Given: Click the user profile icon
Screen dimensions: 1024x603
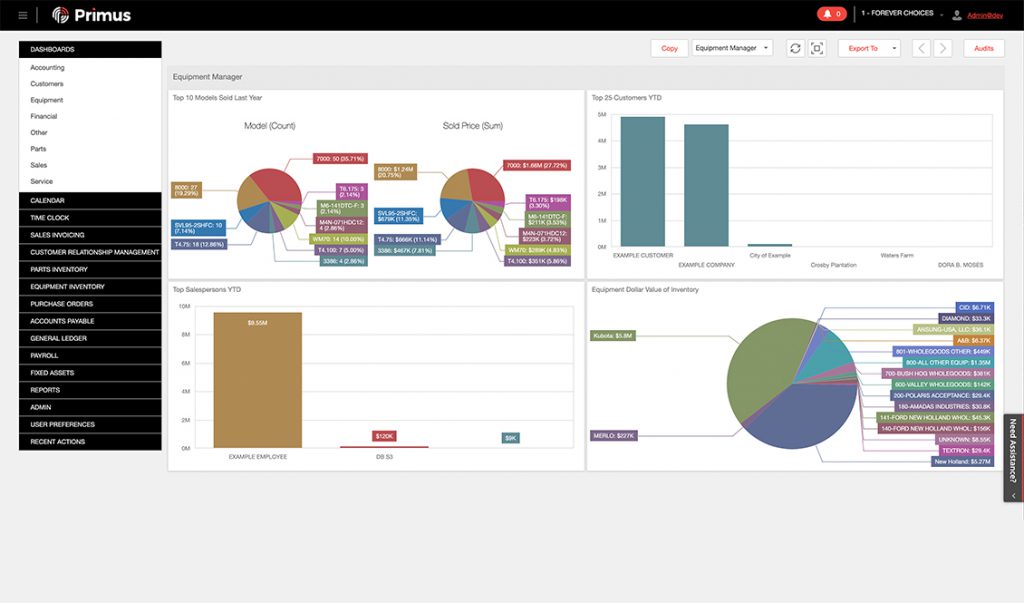Looking at the screenshot, I should tap(957, 15).
